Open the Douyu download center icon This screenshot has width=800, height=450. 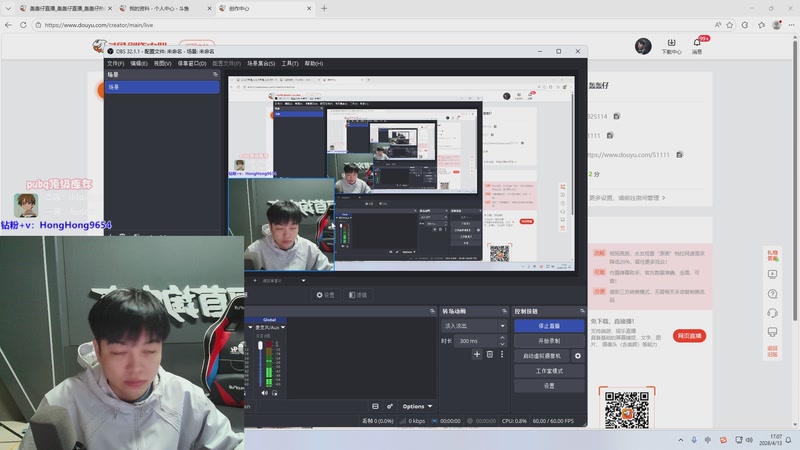pos(672,46)
